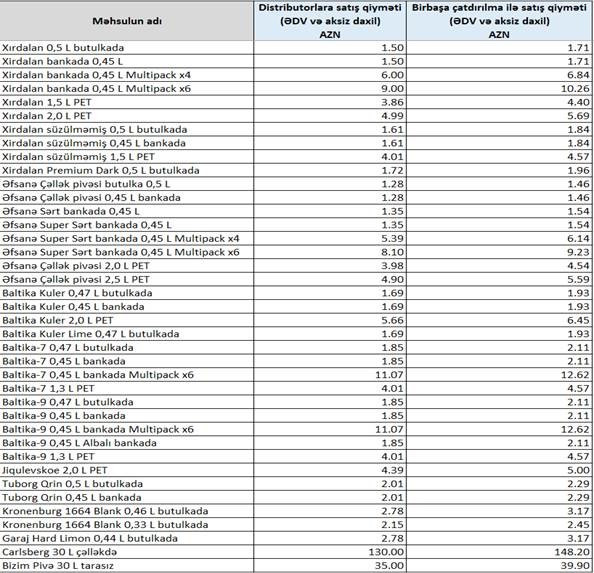Click distributor price 3.86 for Xırdalan 1,5 L
Screen dimensions: 594x573
click(330, 102)
